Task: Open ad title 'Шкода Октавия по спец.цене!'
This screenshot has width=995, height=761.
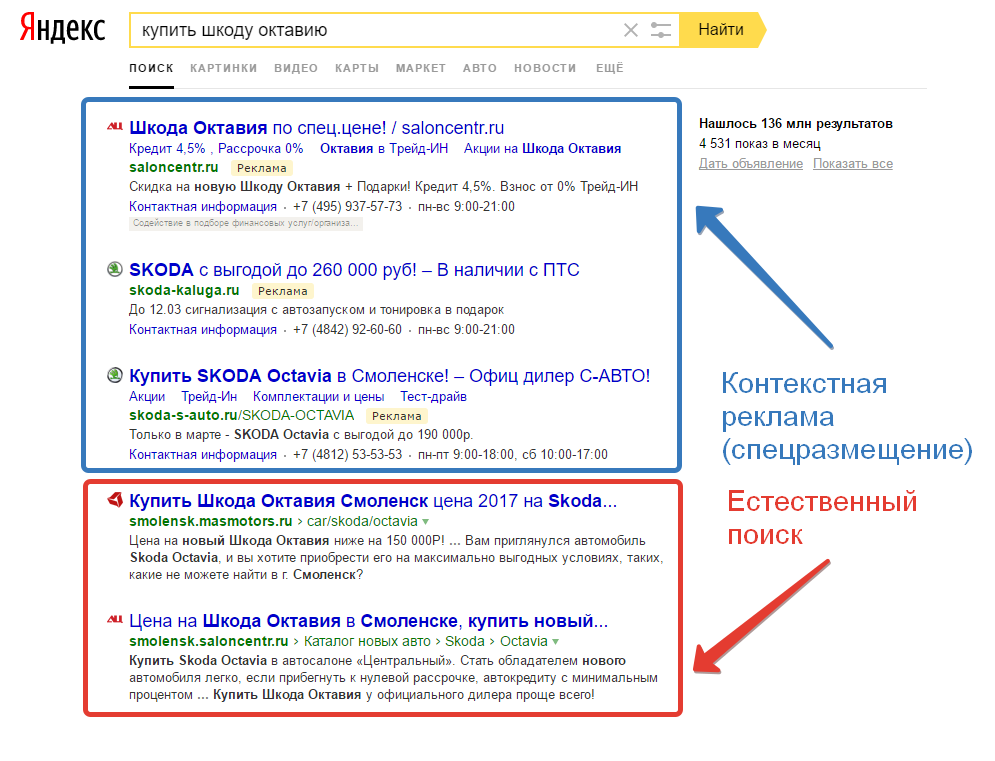Action: [317, 128]
